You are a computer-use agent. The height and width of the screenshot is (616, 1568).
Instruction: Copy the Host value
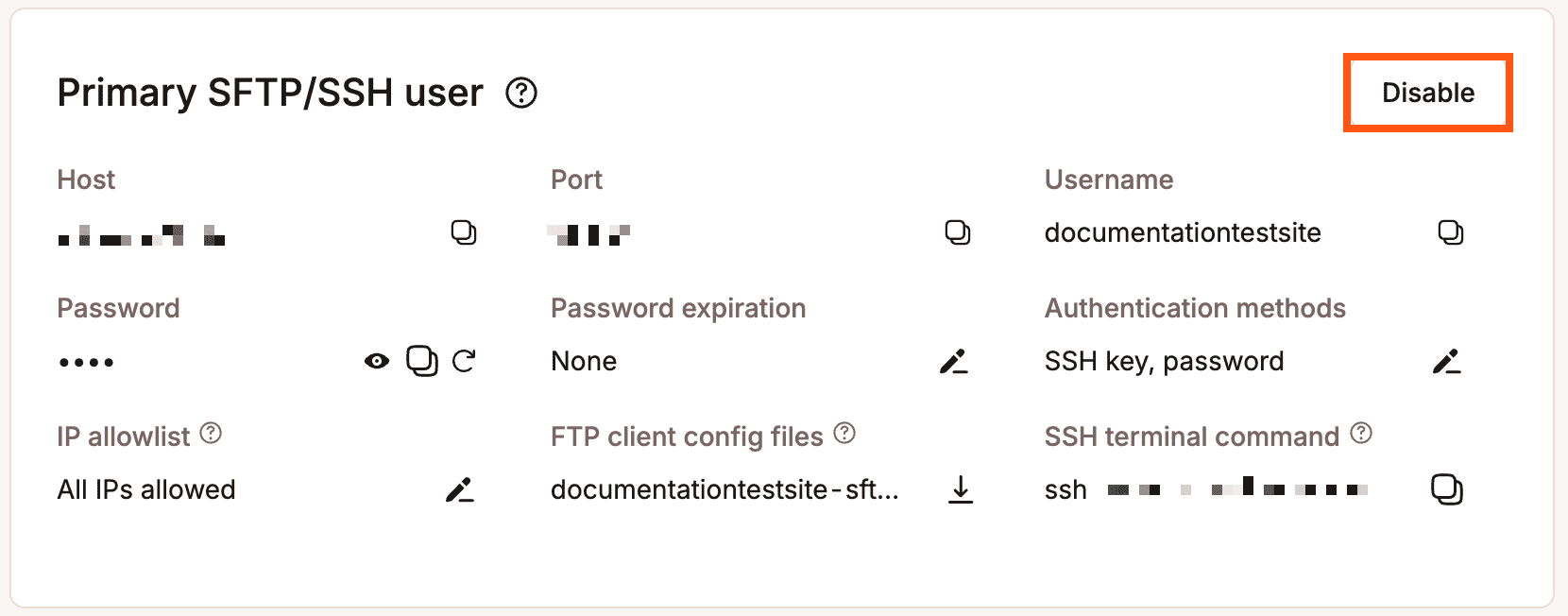click(464, 232)
